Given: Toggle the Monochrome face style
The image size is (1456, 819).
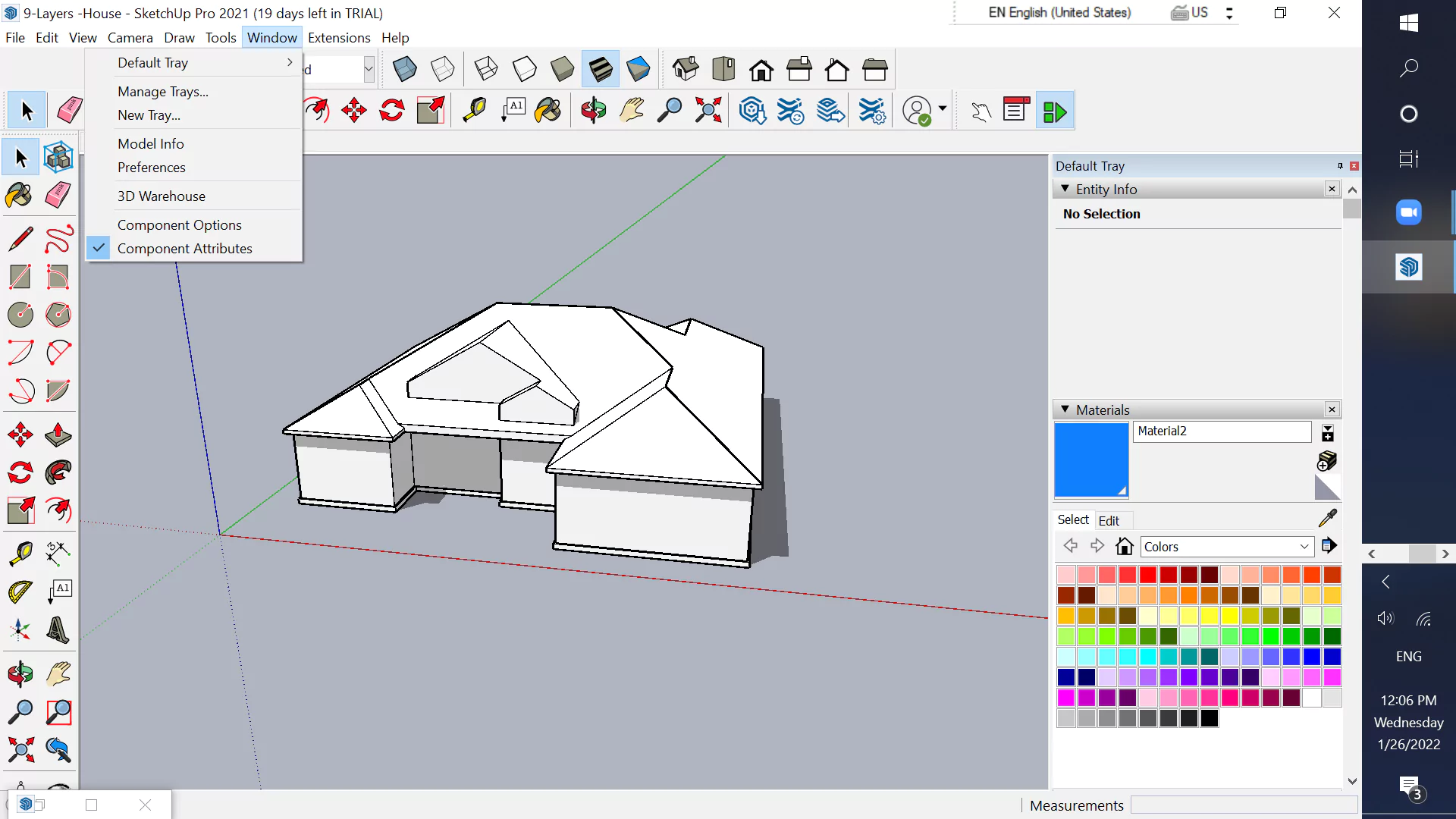Looking at the screenshot, I should [639, 68].
